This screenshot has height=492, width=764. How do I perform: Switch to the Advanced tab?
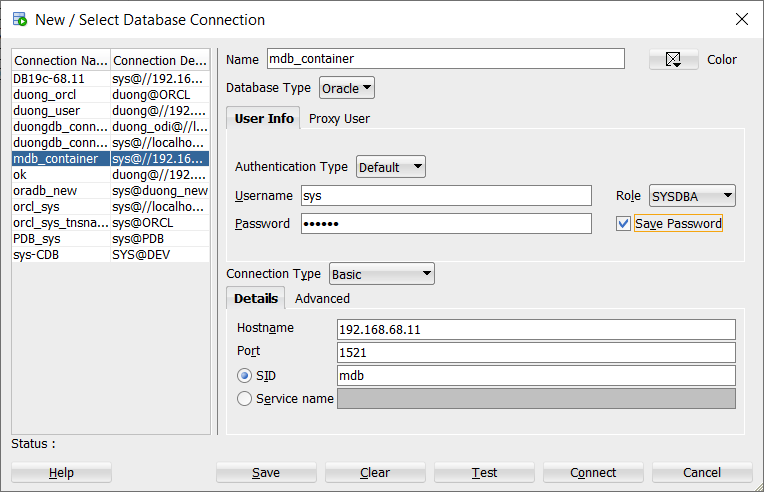click(x=322, y=298)
